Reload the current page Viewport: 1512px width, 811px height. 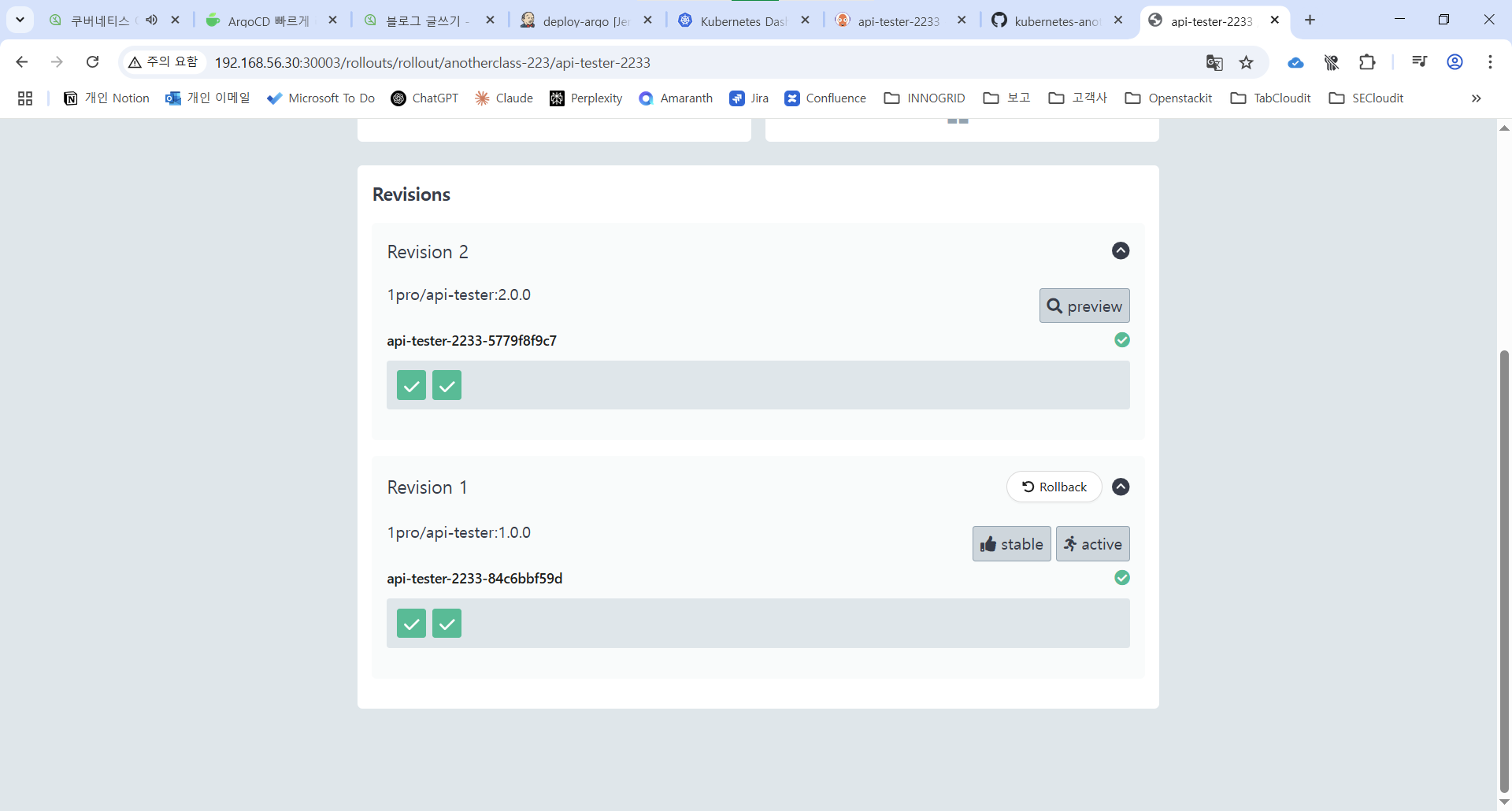tap(92, 61)
